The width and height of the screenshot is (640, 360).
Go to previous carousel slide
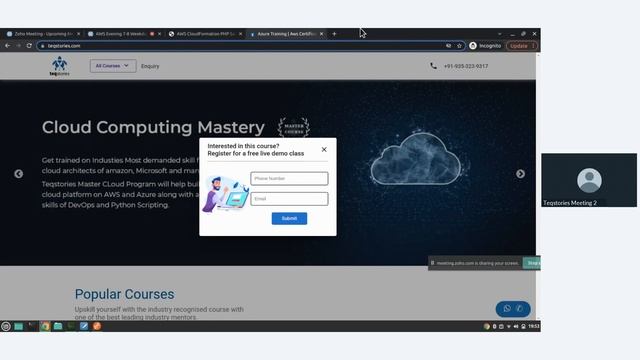(18, 174)
